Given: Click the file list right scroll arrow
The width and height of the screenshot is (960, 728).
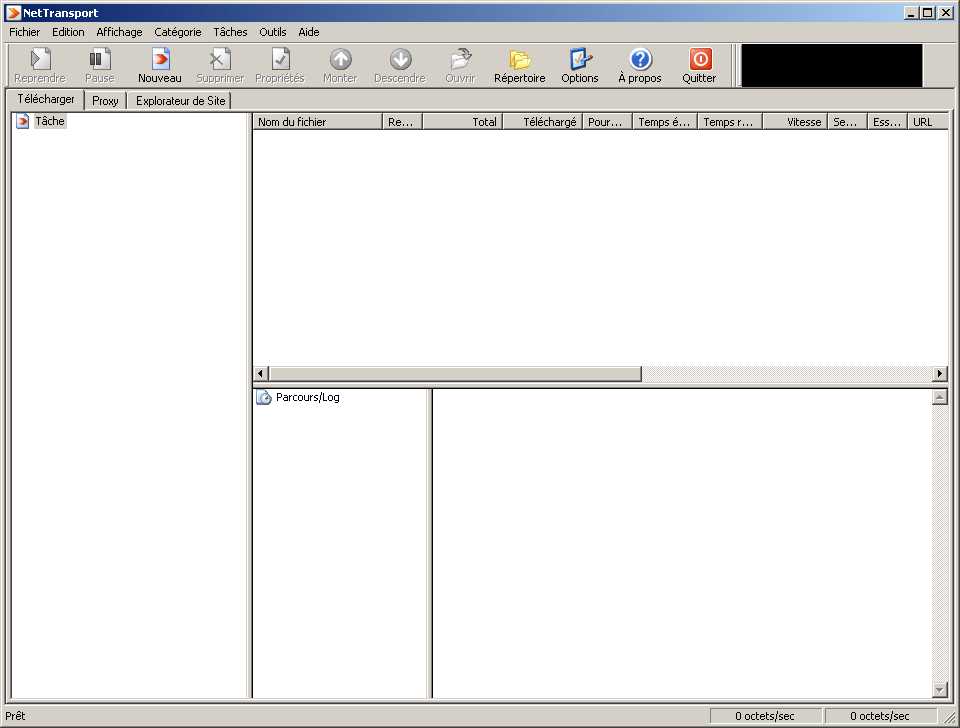Looking at the screenshot, I should pos(940,373).
